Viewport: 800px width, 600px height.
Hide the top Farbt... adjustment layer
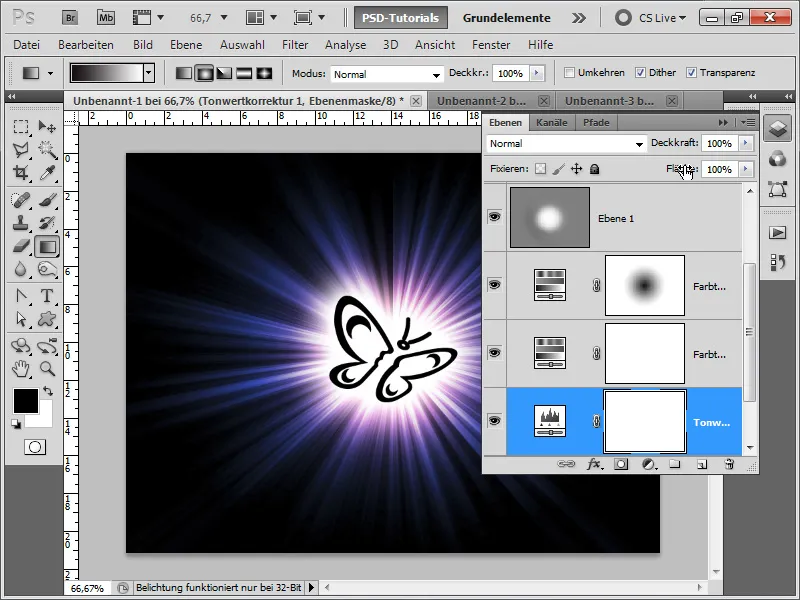494,285
